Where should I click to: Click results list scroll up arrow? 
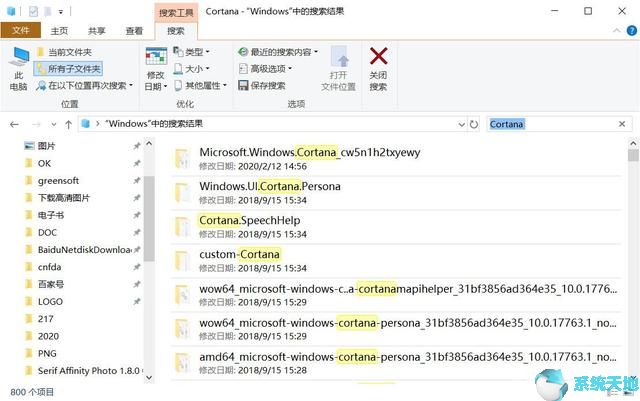633,144
